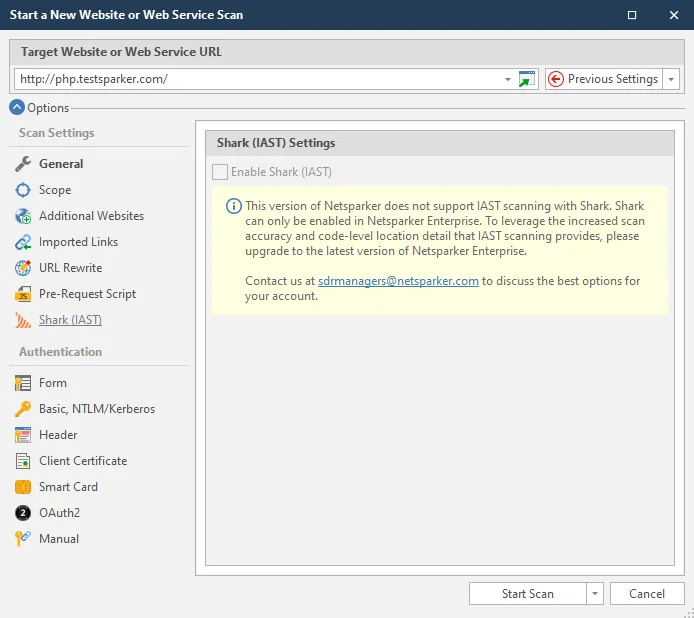Close the new scan dialog
Viewport: 694px width, 618px height.
coord(674,15)
